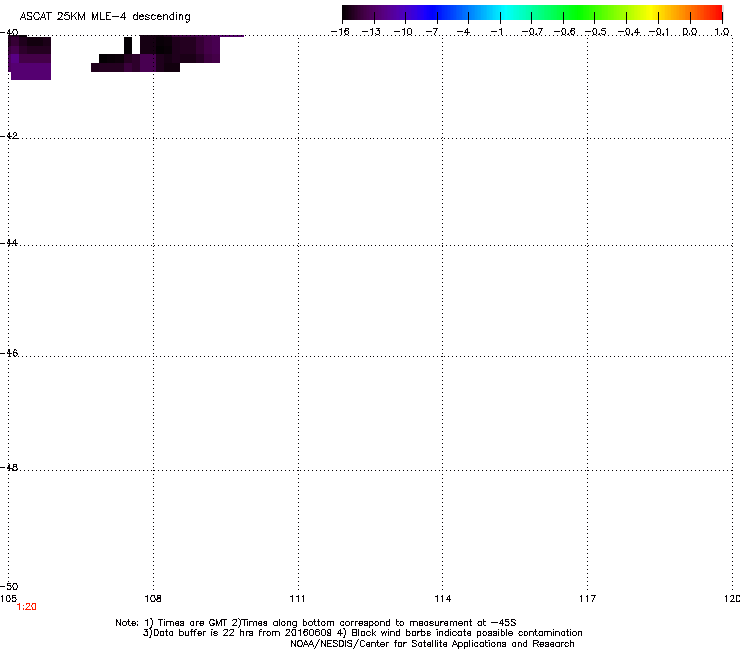
Task: Click the purple data swath near longitude 105
Action: [30, 58]
